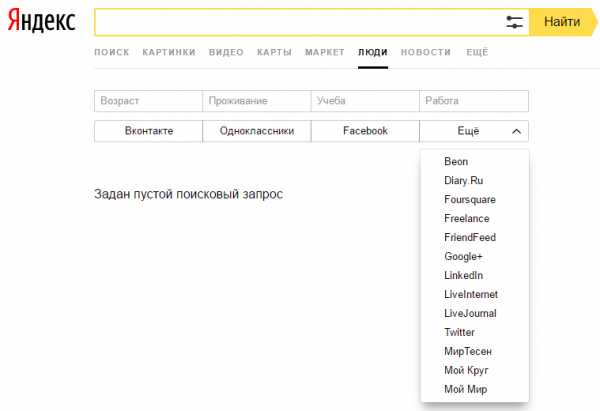Toggle the Facebook network filter
Viewport: 600px width, 411px height.
point(365,131)
